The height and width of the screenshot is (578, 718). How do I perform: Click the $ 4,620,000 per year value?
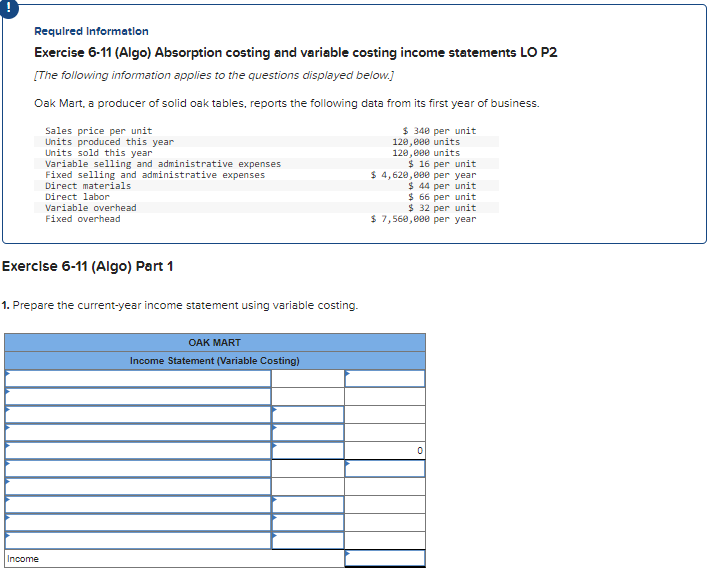click(424, 175)
